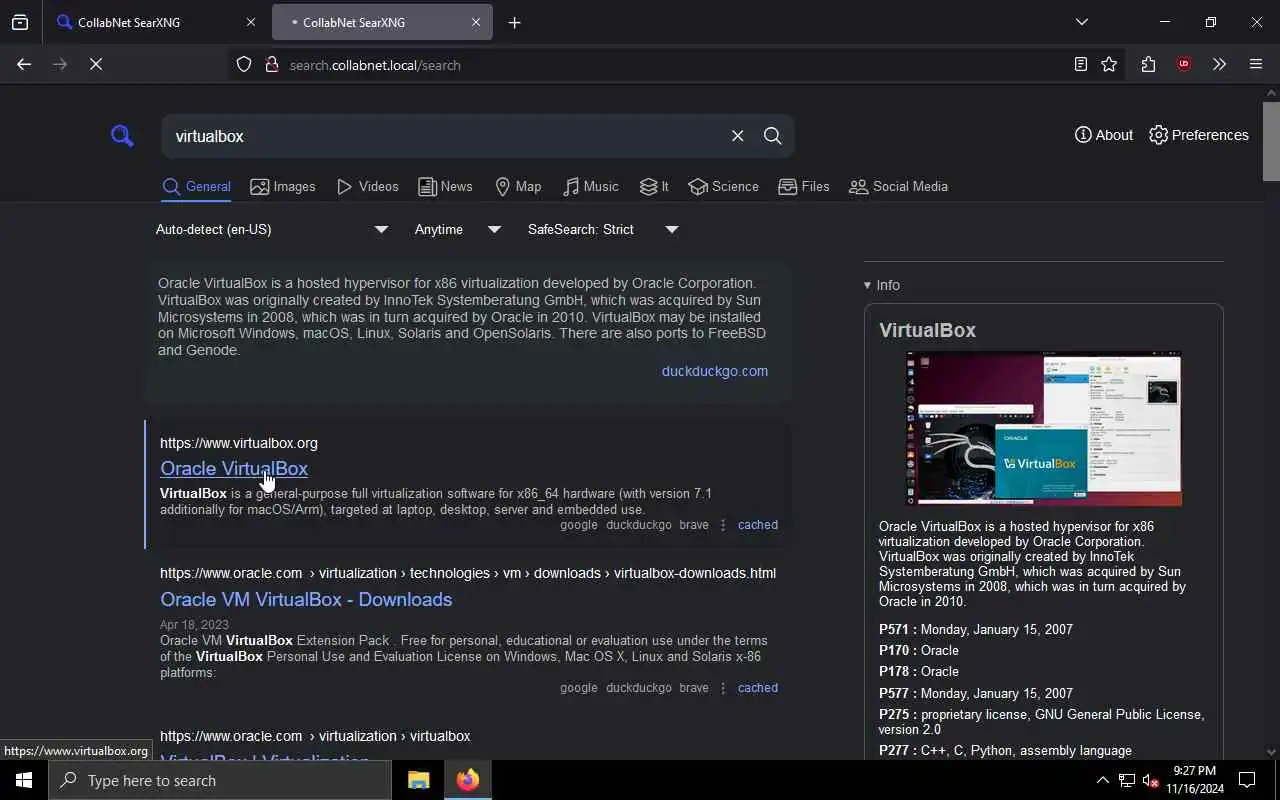This screenshot has width=1280, height=800.
Task: Click inside the virtualbox search field
Action: click(x=445, y=136)
